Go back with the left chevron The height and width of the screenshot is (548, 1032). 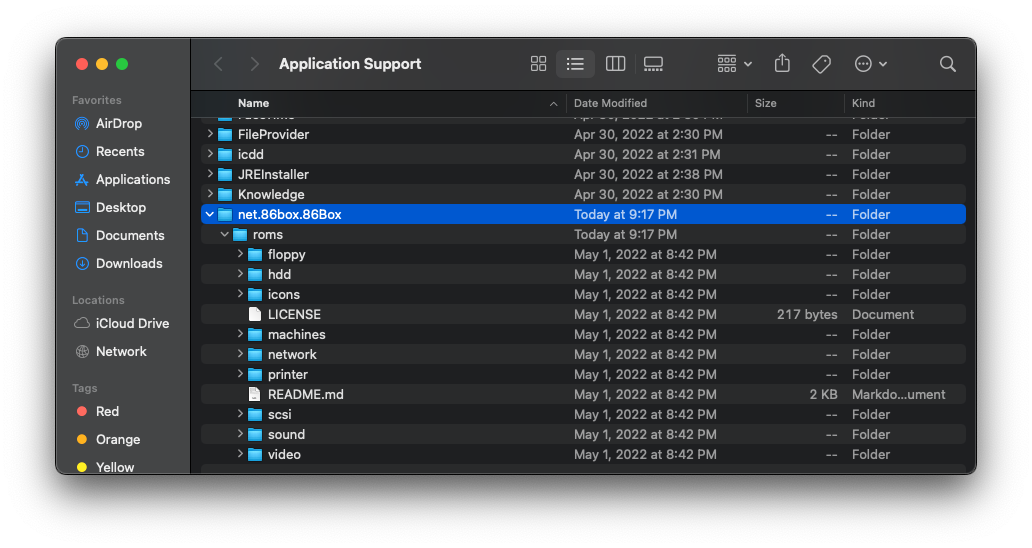218,64
